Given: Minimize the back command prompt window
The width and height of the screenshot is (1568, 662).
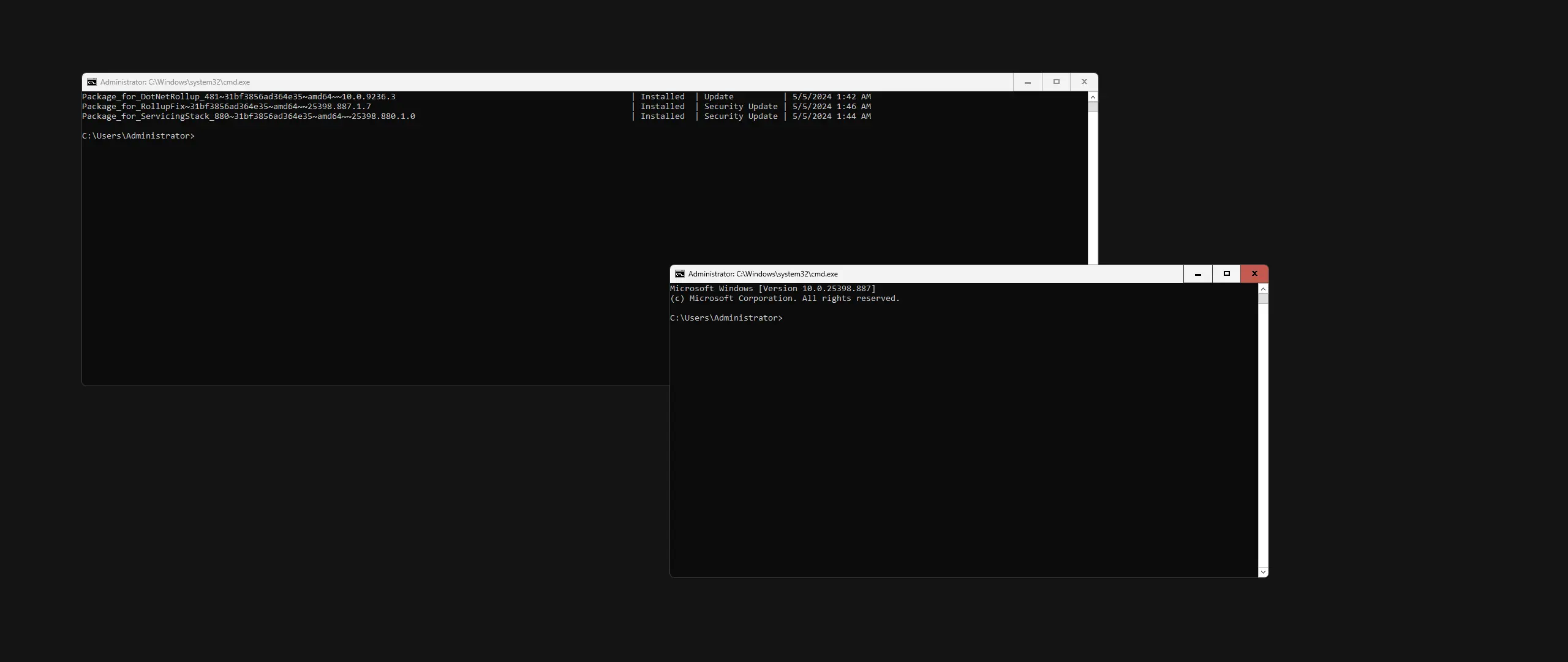Looking at the screenshot, I should click(1027, 82).
